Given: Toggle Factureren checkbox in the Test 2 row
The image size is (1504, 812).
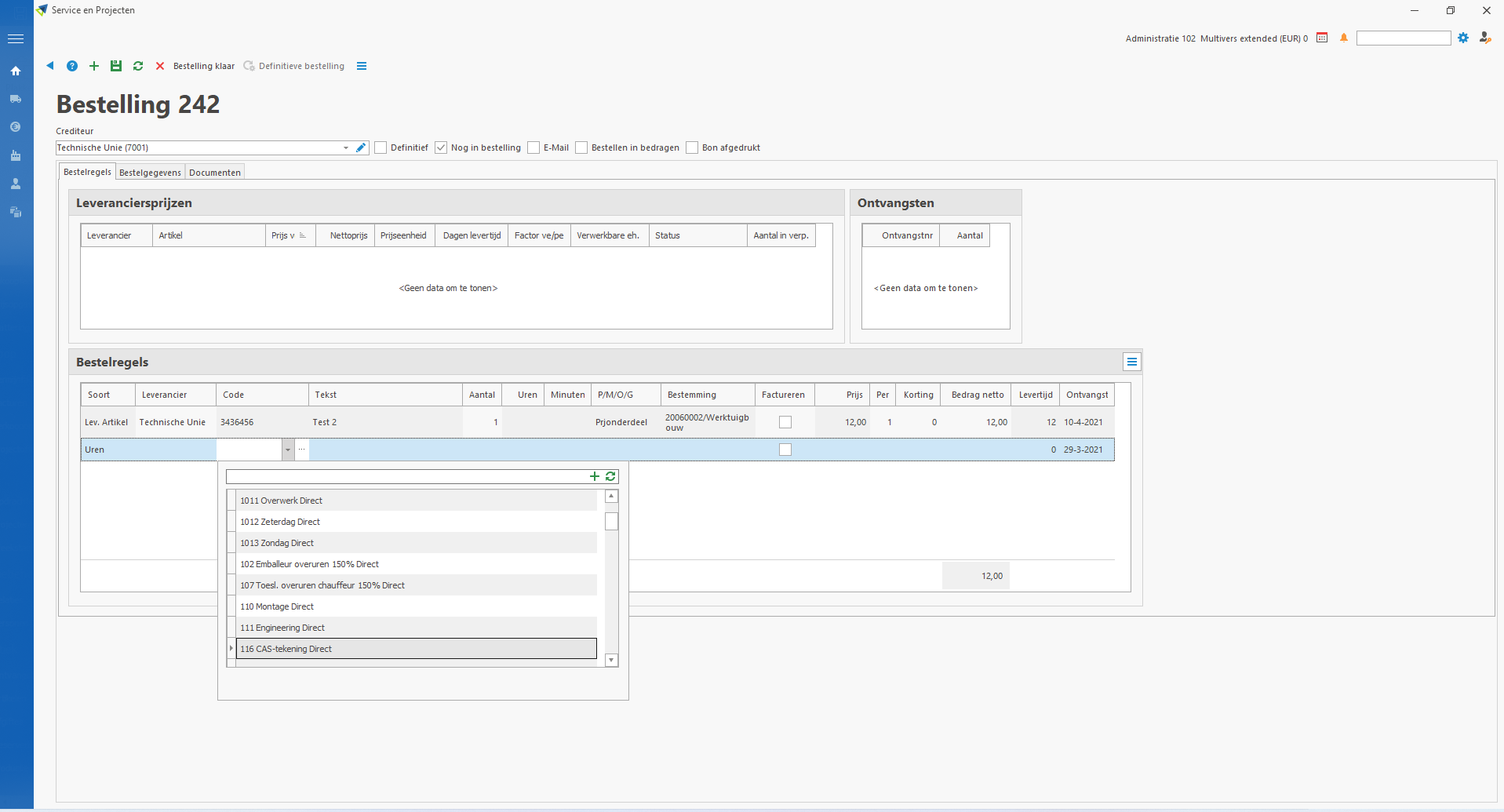Looking at the screenshot, I should [785, 422].
